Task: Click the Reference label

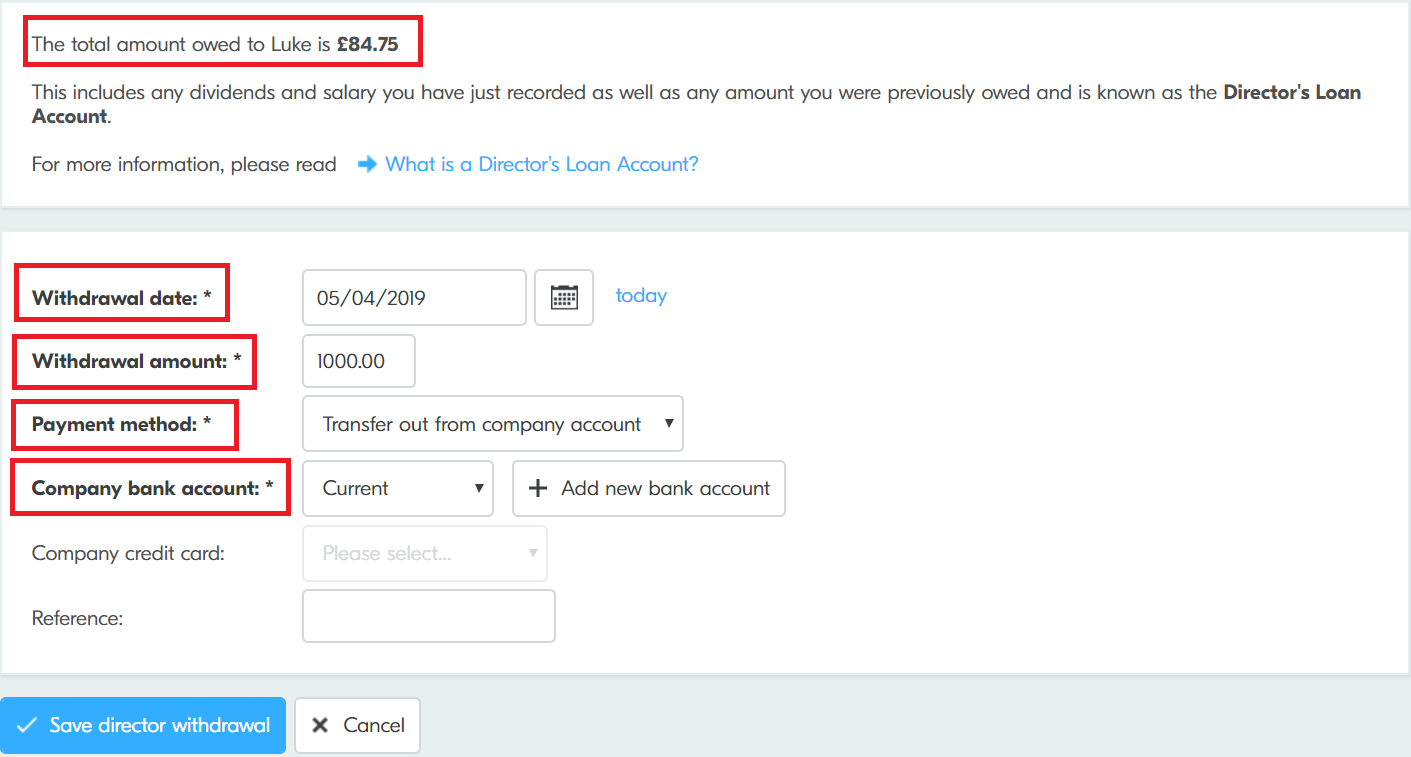Action: (77, 618)
